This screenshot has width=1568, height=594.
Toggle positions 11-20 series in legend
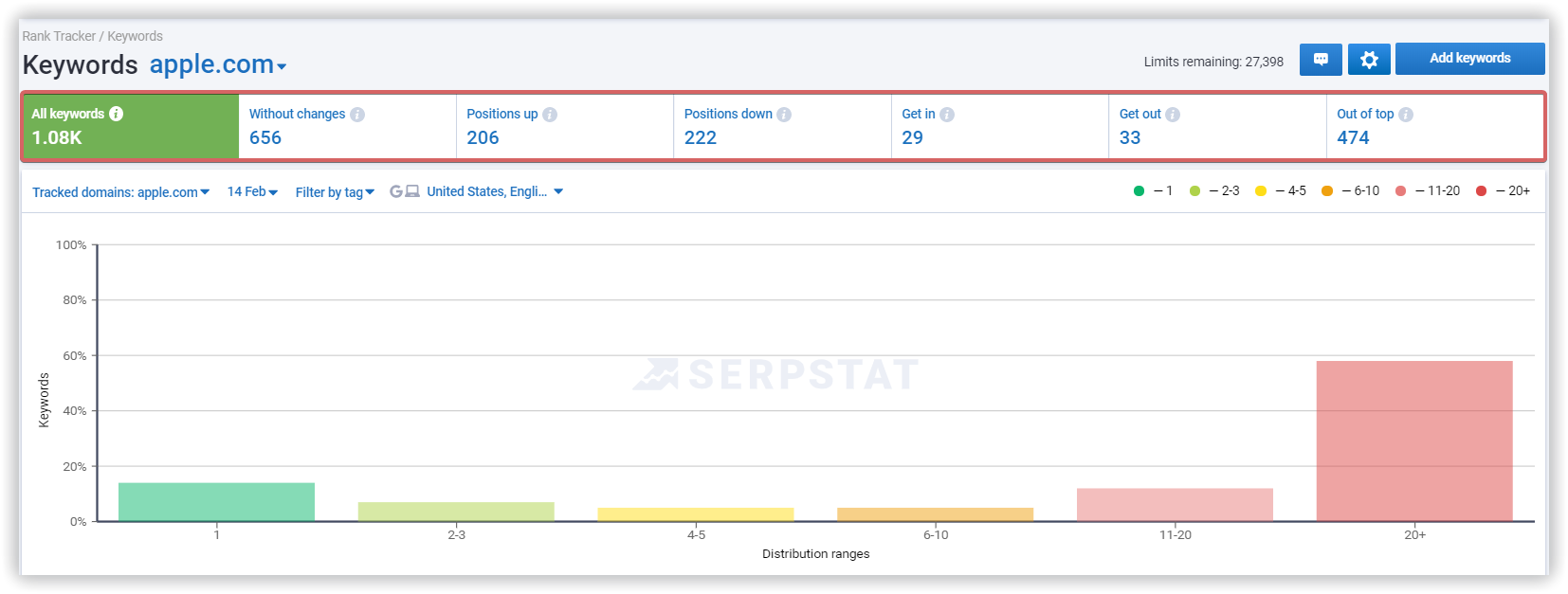pyautogui.click(x=1428, y=190)
